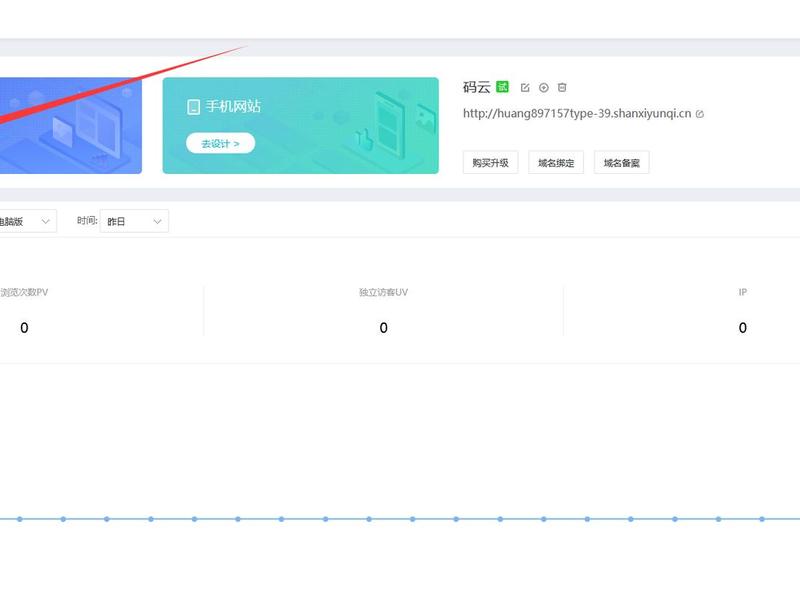The height and width of the screenshot is (600, 800).
Task: Click the 去设计 button on mobile site card
Action: [220, 143]
